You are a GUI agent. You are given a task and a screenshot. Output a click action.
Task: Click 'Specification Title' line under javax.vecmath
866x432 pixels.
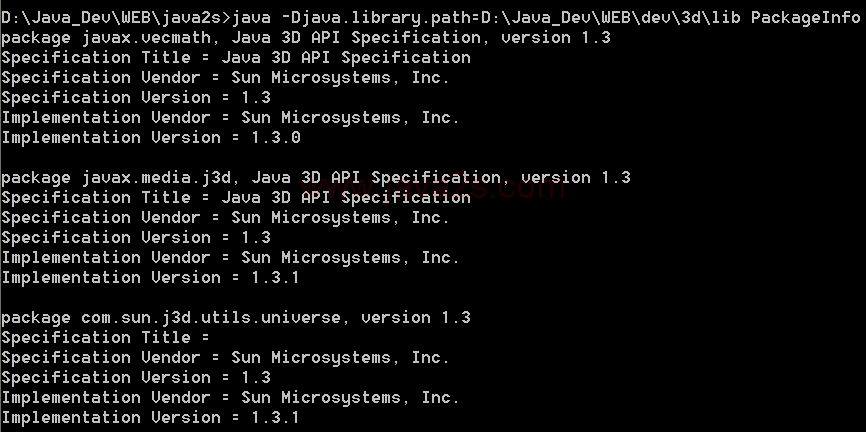pyautogui.click(x=236, y=58)
